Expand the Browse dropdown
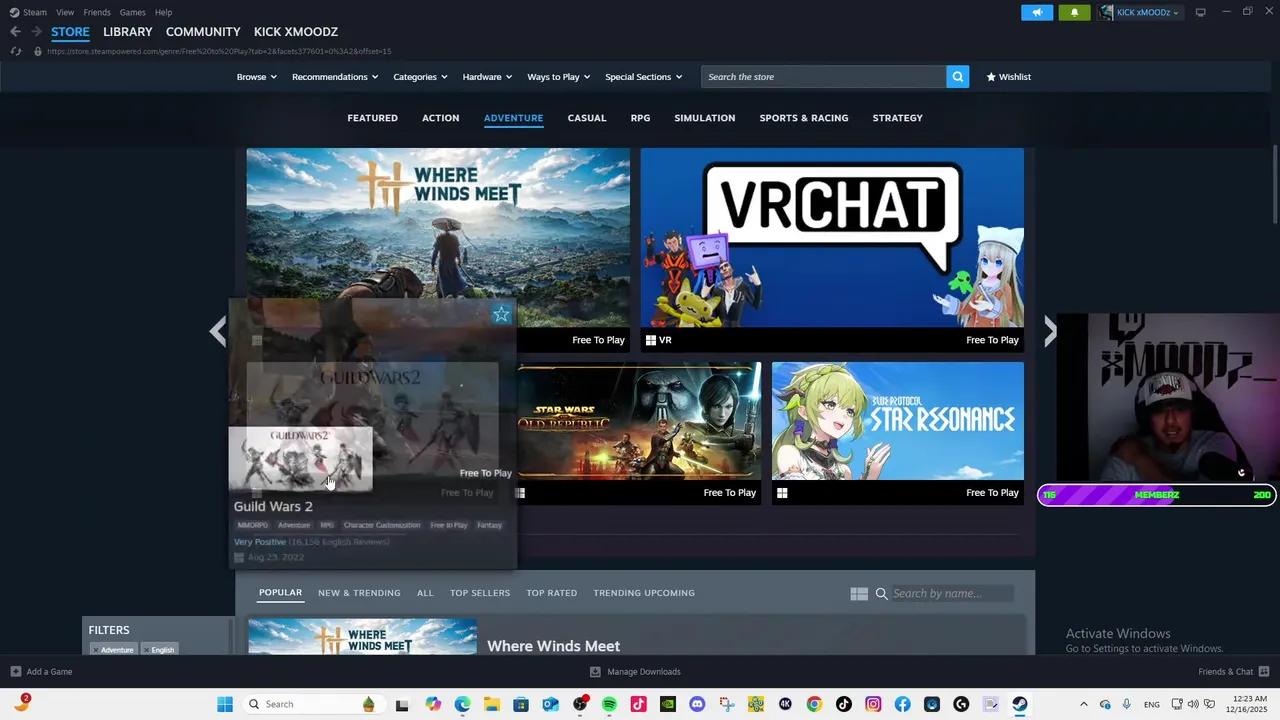The height and width of the screenshot is (720, 1280). click(x=257, y=77)
